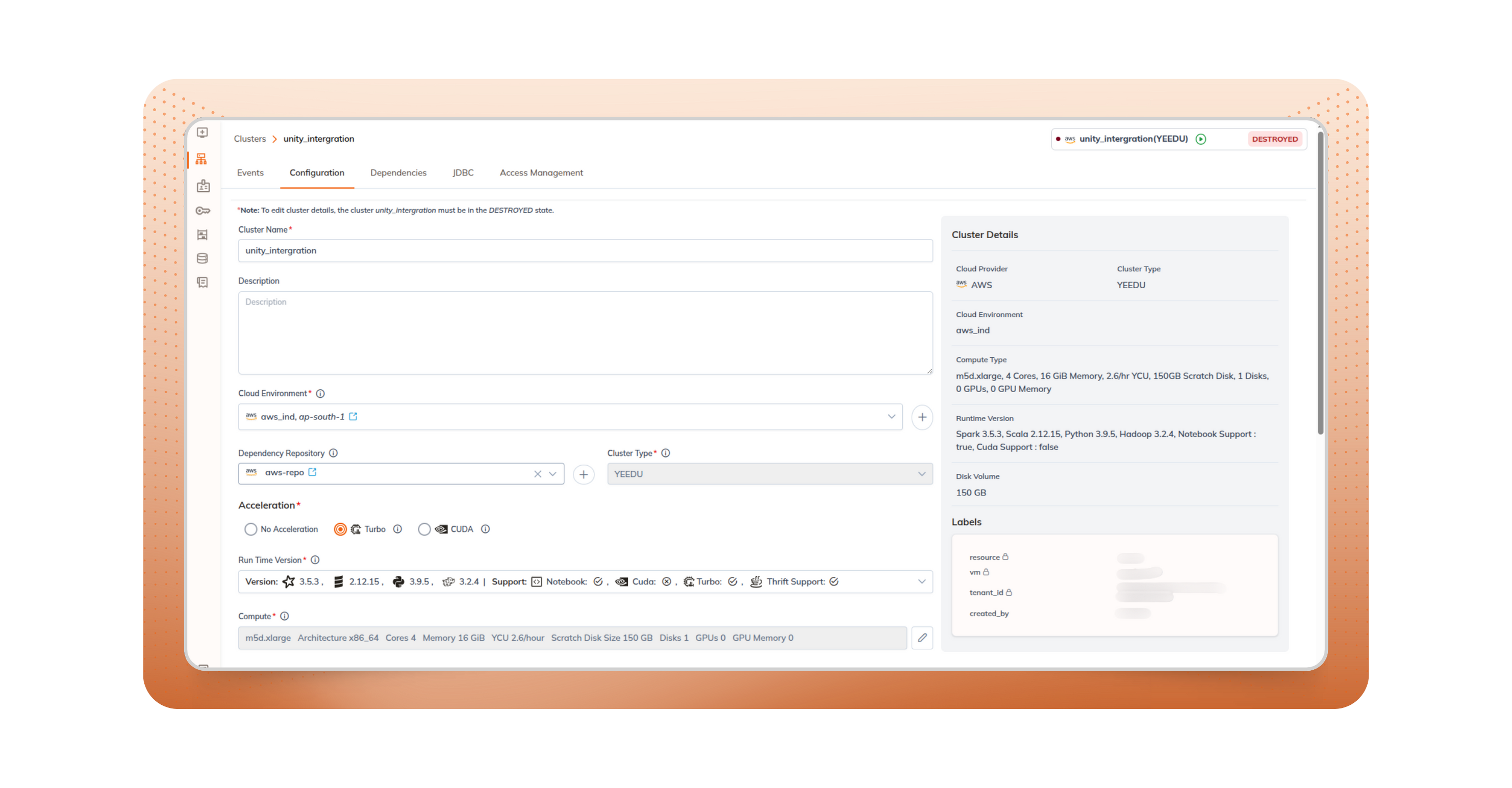Viewport: 1512px width, 788px height.
Task: Clear aws-repo using the X button
Action: pos(537,473)
